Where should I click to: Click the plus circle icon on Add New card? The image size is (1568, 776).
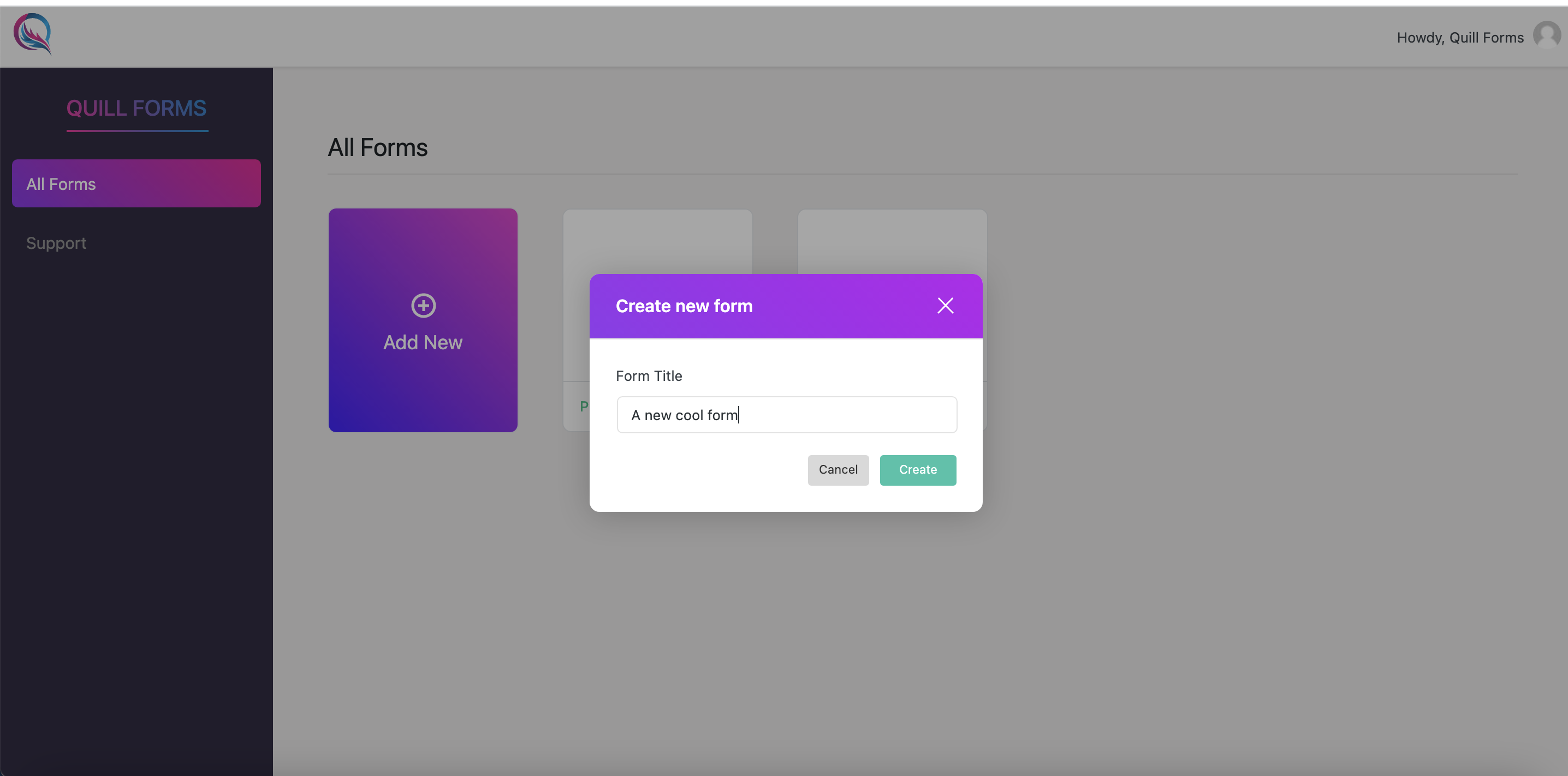[x=423, y=306]
